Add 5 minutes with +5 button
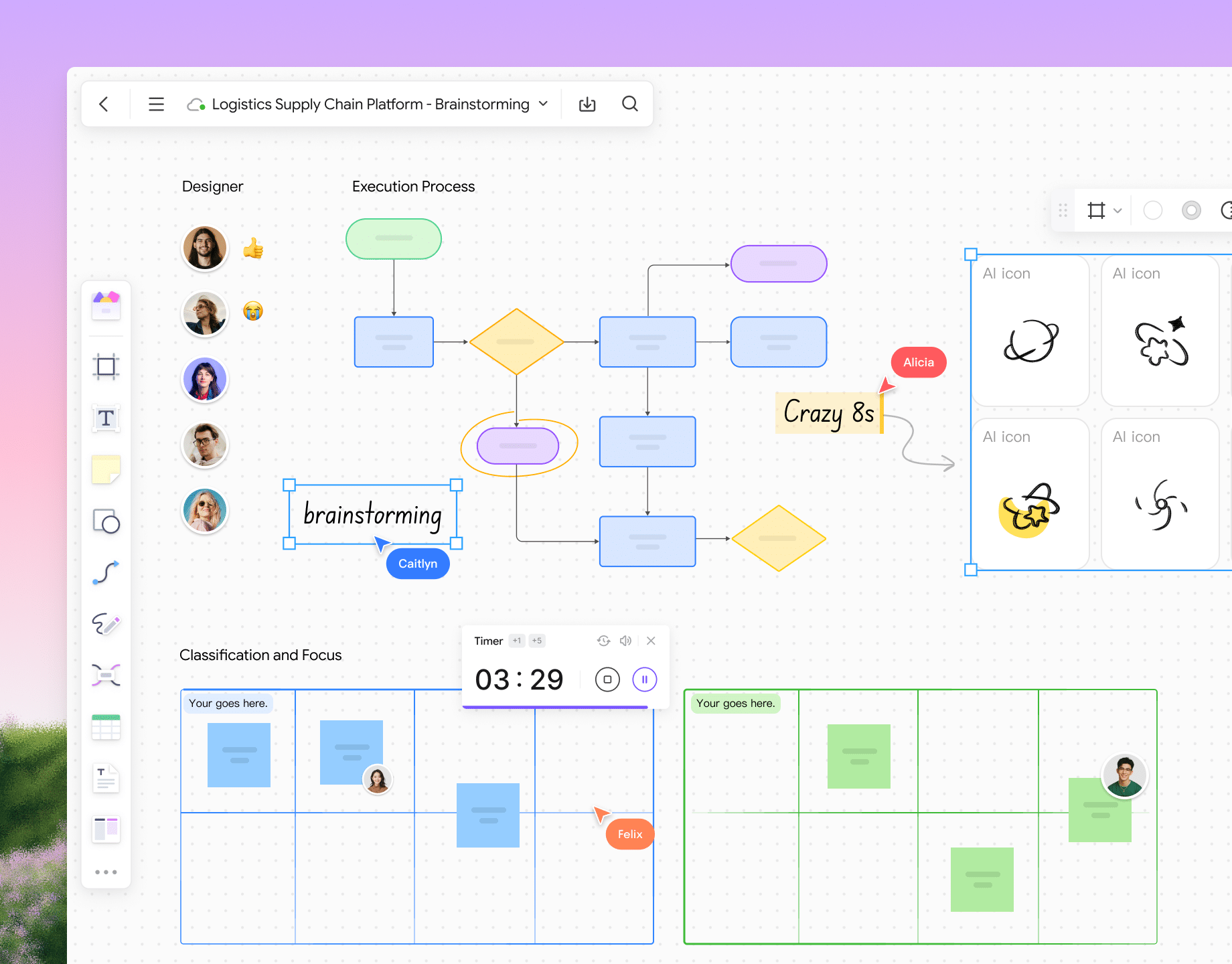1232x964 pixels. pyautogui.click(x=537, y=641)
